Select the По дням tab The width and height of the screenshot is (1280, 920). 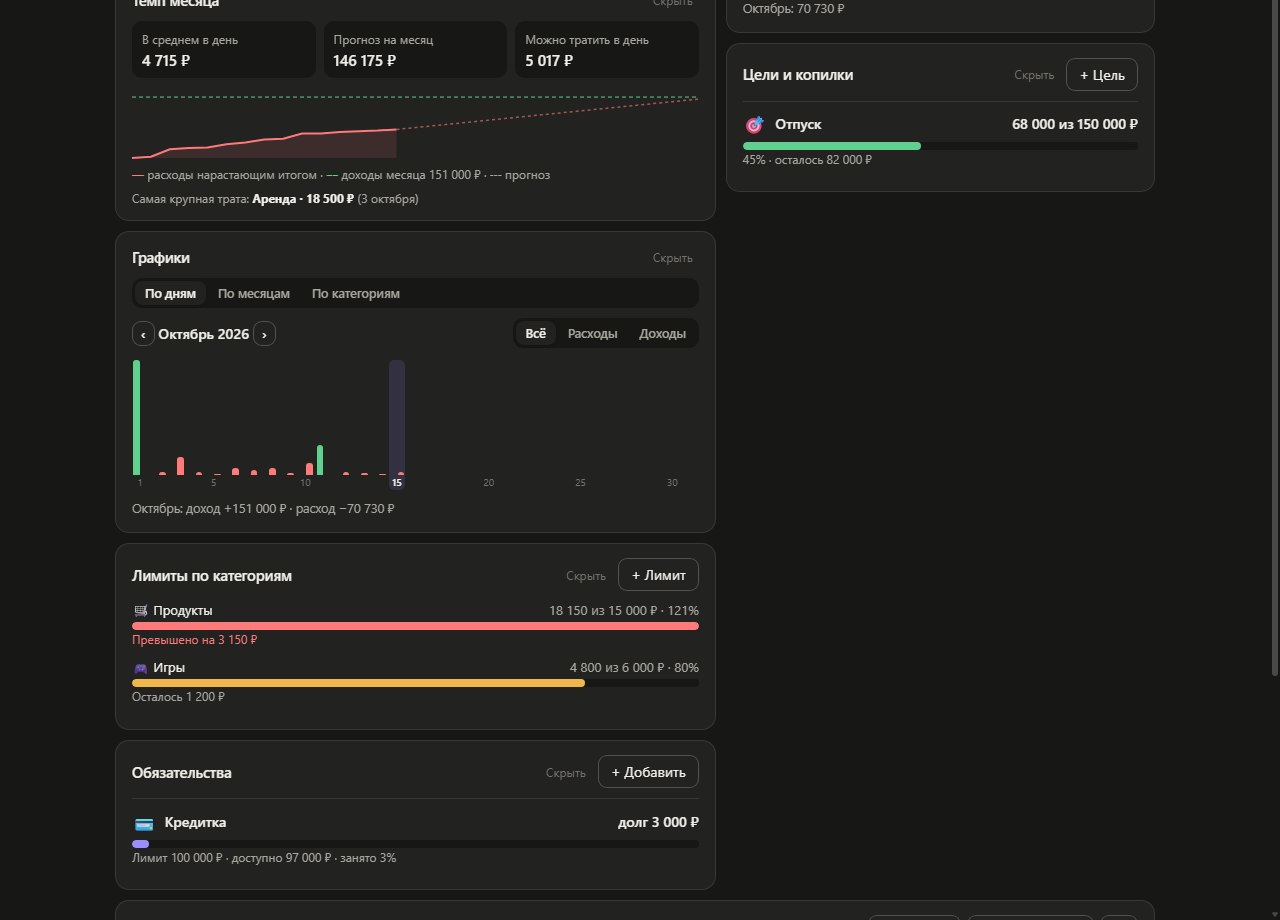[x=170, y=294]
